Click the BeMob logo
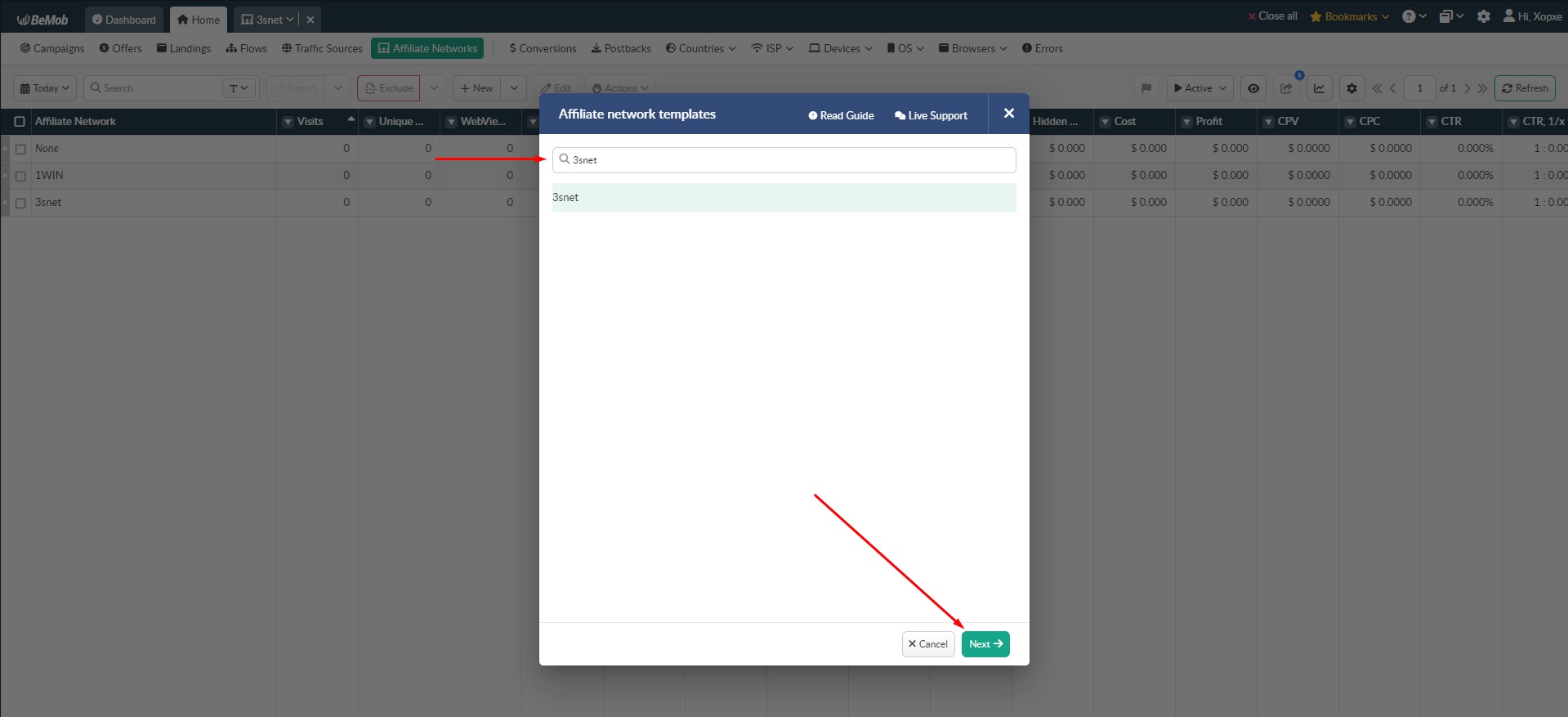1568x717 pixels. [x=42, y=20]
